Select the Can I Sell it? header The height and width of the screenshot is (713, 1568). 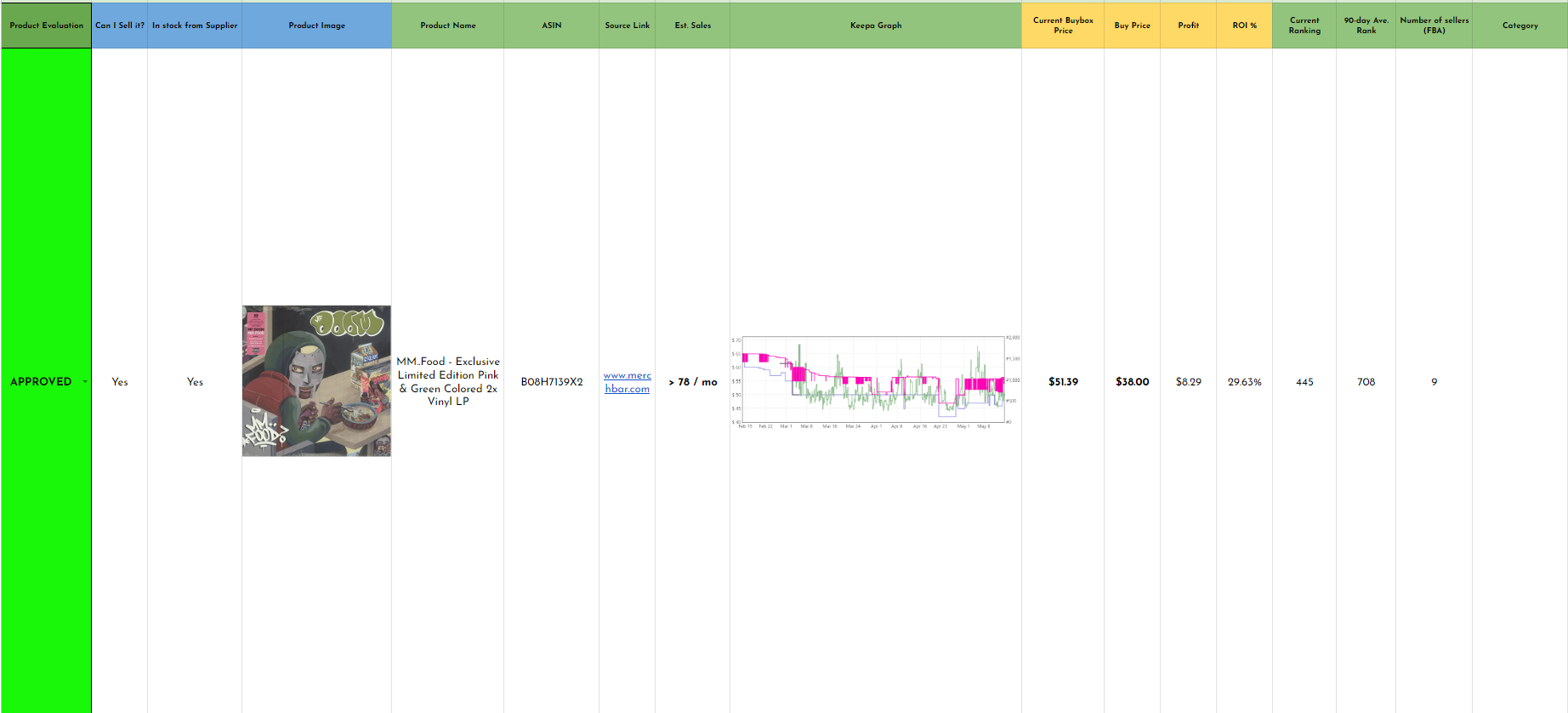pos(120,26)
